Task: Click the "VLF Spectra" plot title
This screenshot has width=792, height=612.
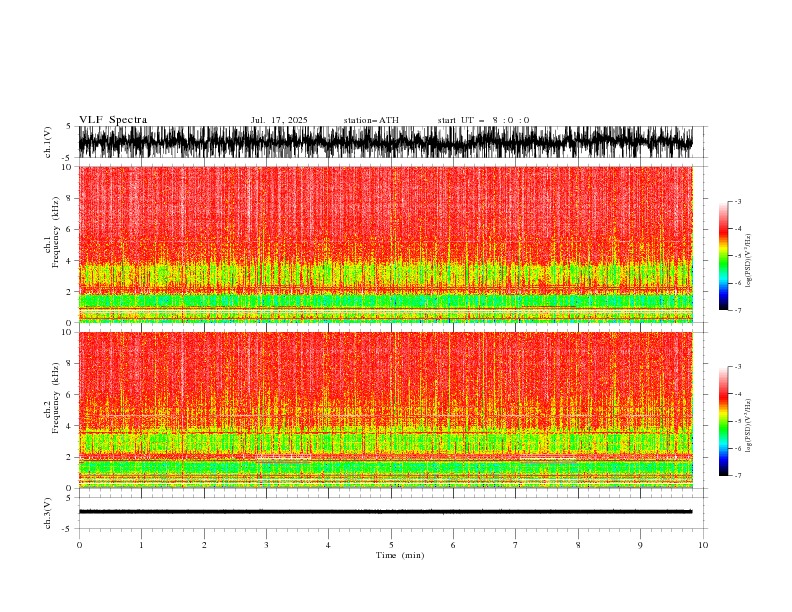Action: coord(113,120)
